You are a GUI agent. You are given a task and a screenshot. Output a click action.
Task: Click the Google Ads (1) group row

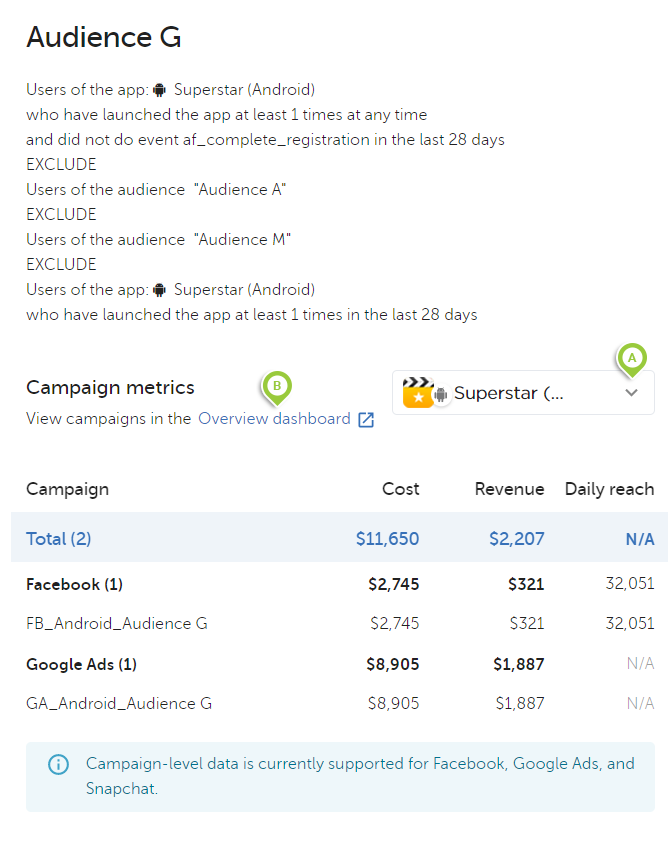pyautogui.click(x=81, y=664)
